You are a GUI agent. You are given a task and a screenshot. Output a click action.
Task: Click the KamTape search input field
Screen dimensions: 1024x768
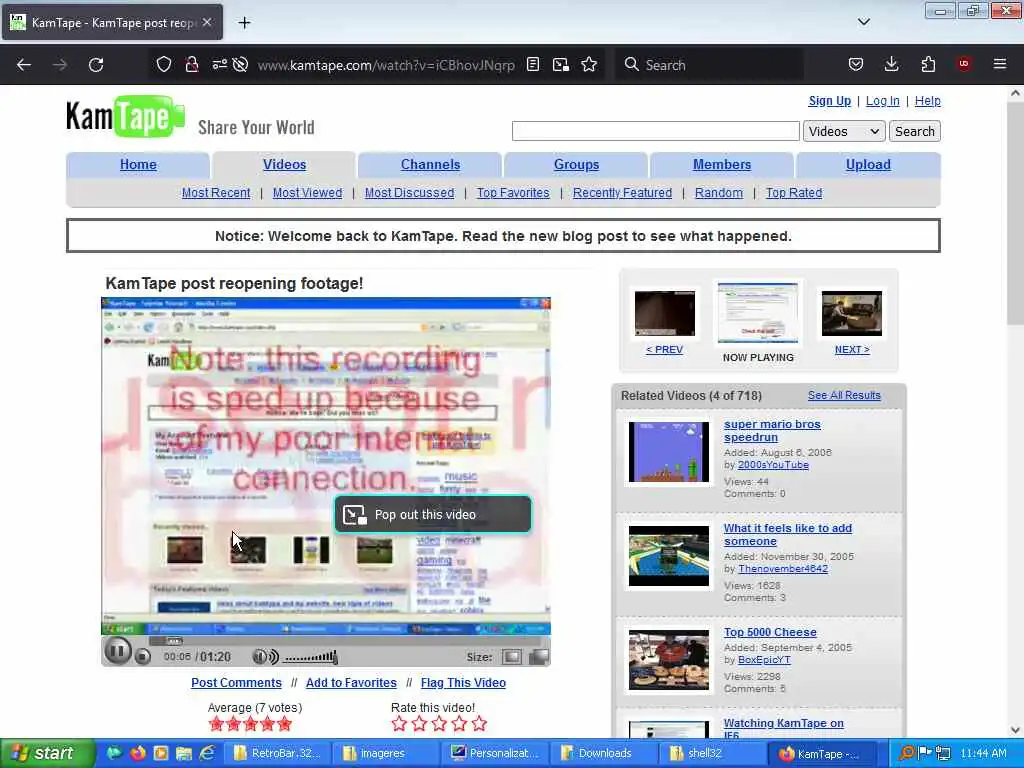[x=656, y=131]
